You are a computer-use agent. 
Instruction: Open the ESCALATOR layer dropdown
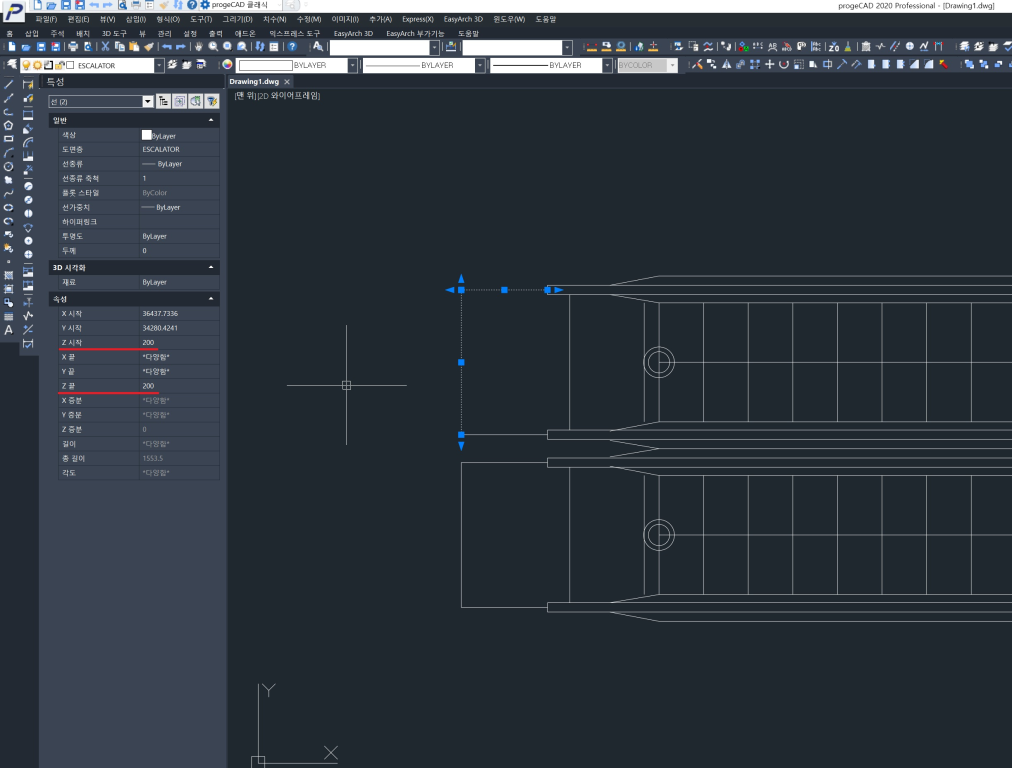(x=159, y=65)
